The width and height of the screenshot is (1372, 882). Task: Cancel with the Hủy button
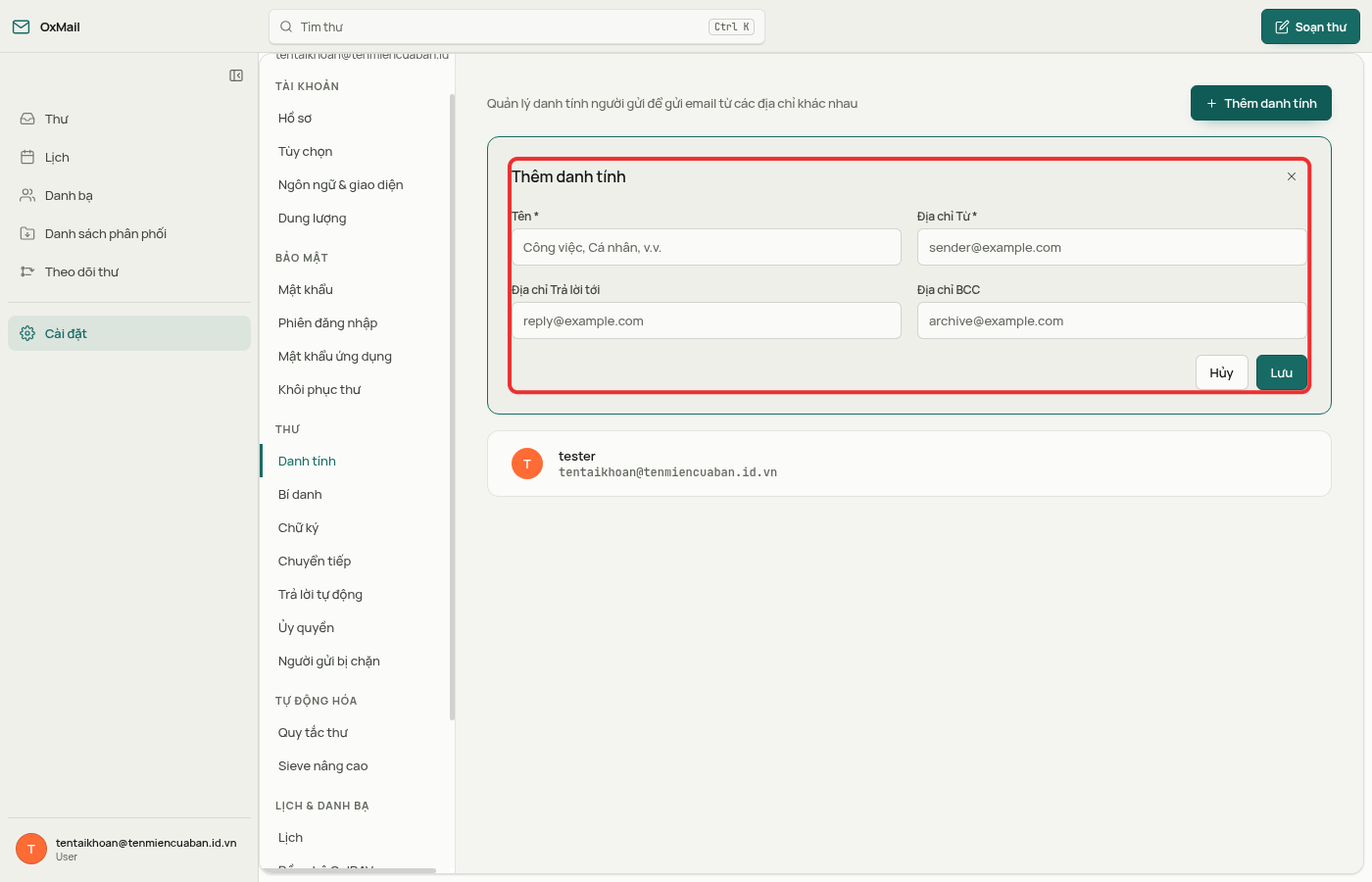coord(1221,372)
